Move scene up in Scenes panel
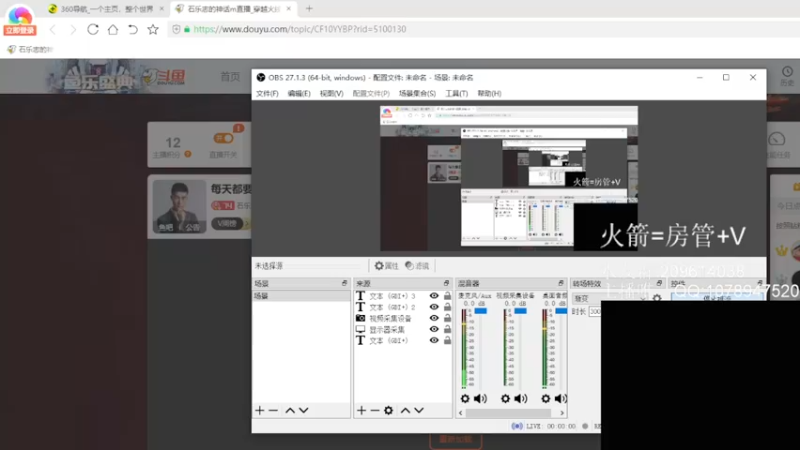This screenshot has height=450, width=800. click(290, 410)
